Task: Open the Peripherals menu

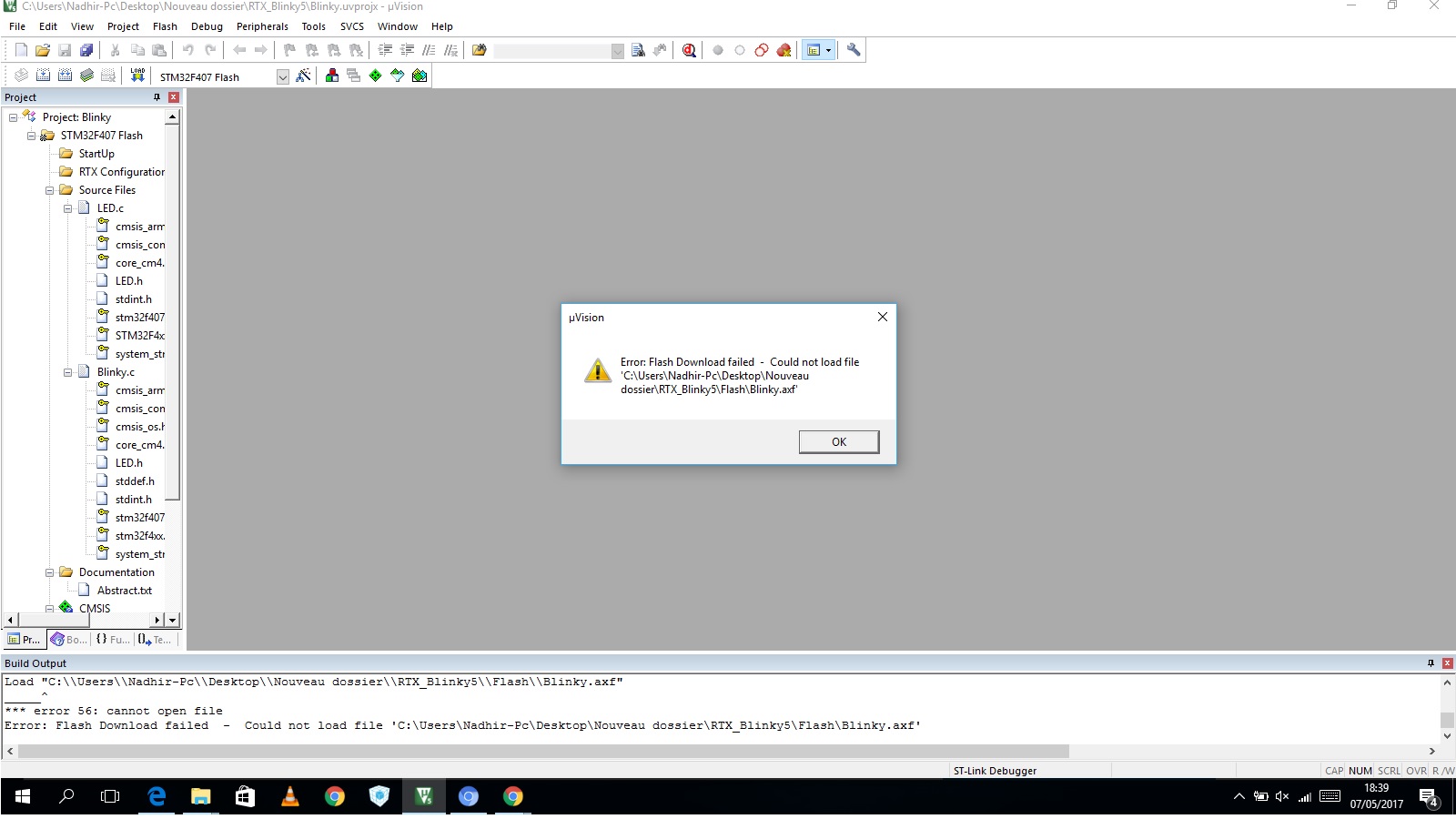Action: 262,26
